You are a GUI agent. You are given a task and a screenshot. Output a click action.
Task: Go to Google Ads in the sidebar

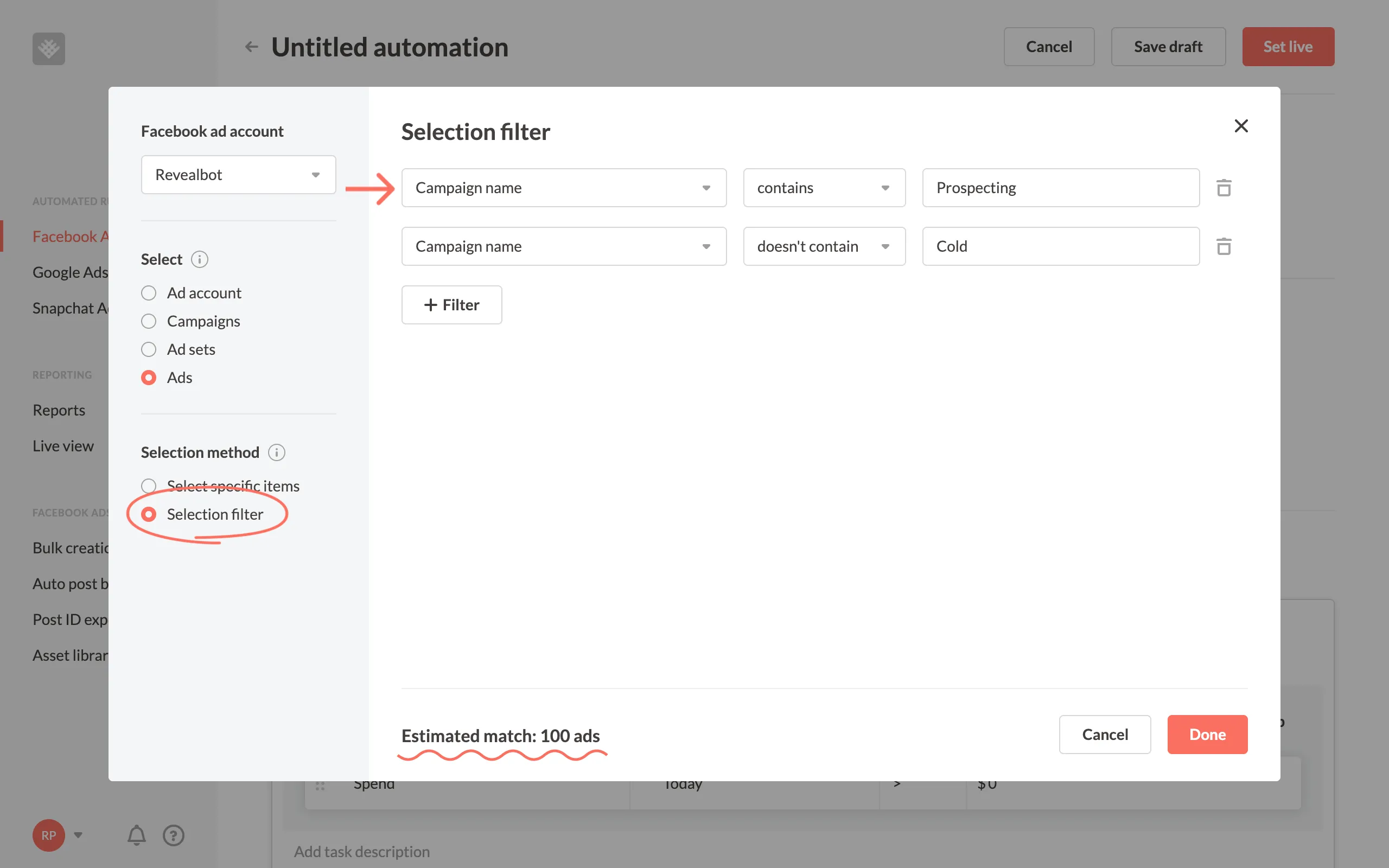pos(70,272)
